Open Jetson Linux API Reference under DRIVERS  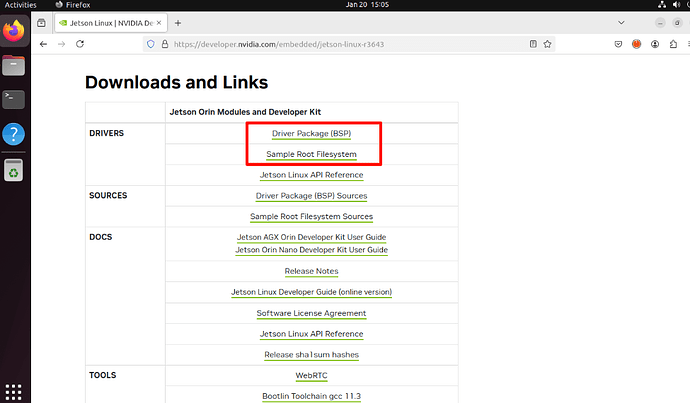[312, 175]
